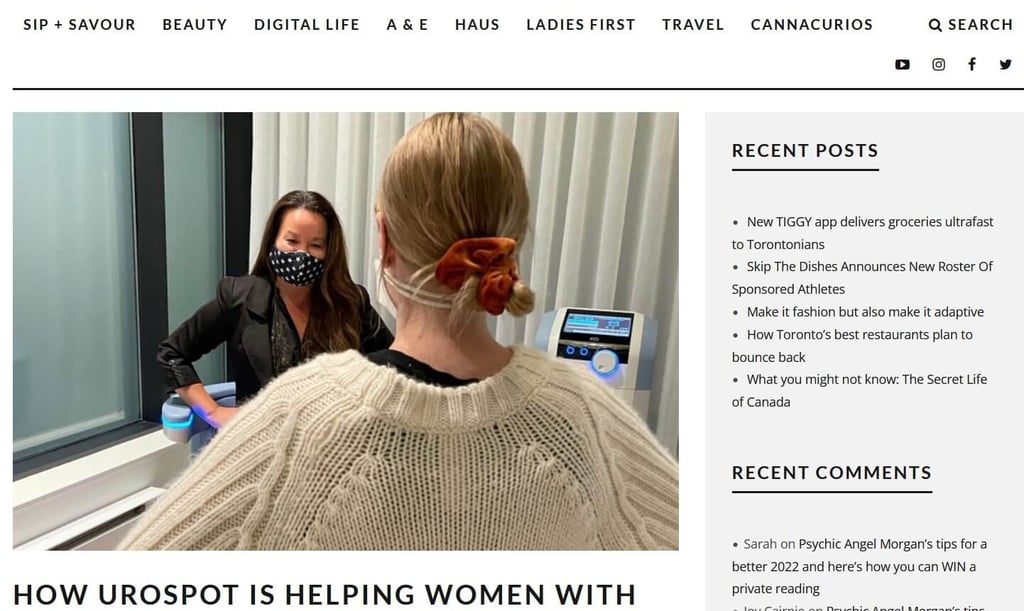Open the Facebook social icon
This screenshot has height=611, width=1024.
[972, 64]
